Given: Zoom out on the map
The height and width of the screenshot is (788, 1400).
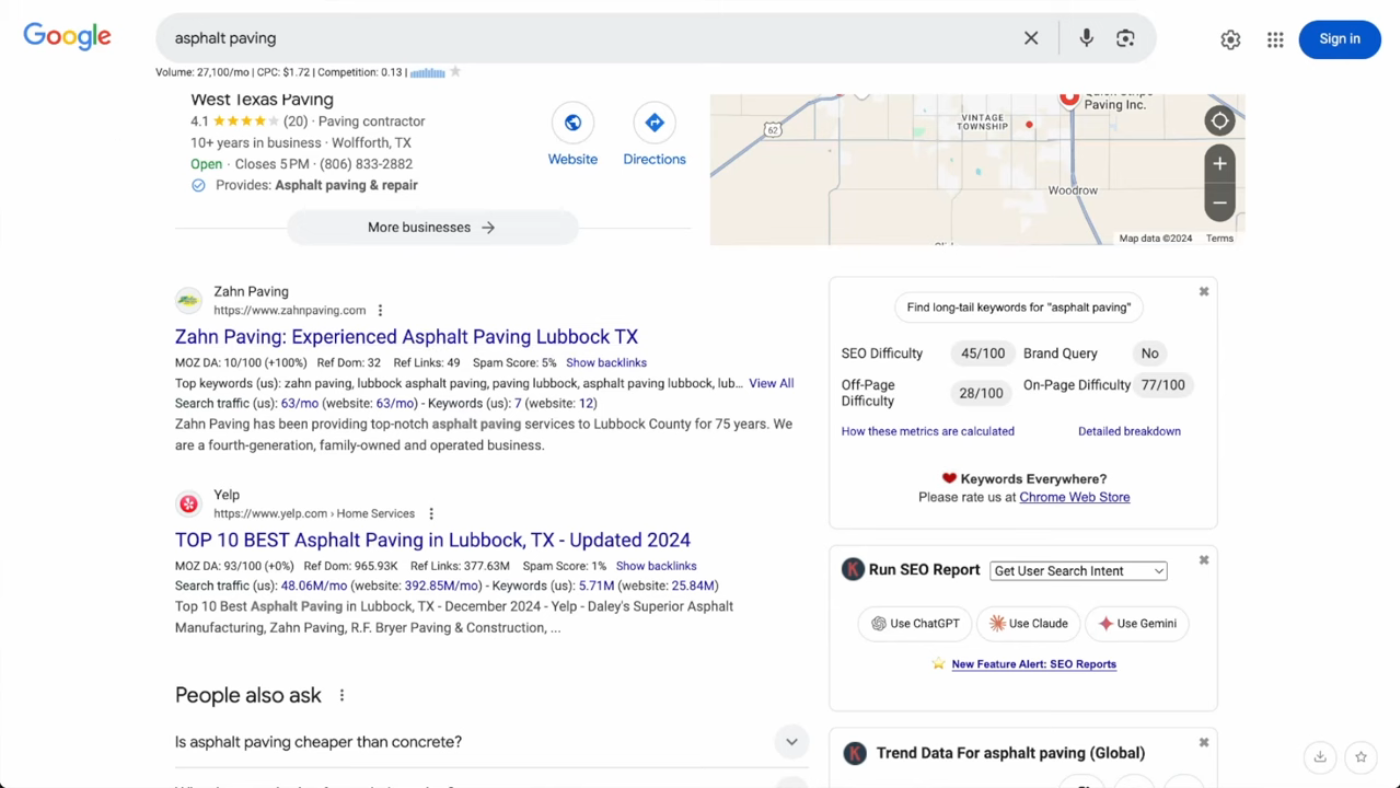Looking at the screenshot, I should [1219, 203].
